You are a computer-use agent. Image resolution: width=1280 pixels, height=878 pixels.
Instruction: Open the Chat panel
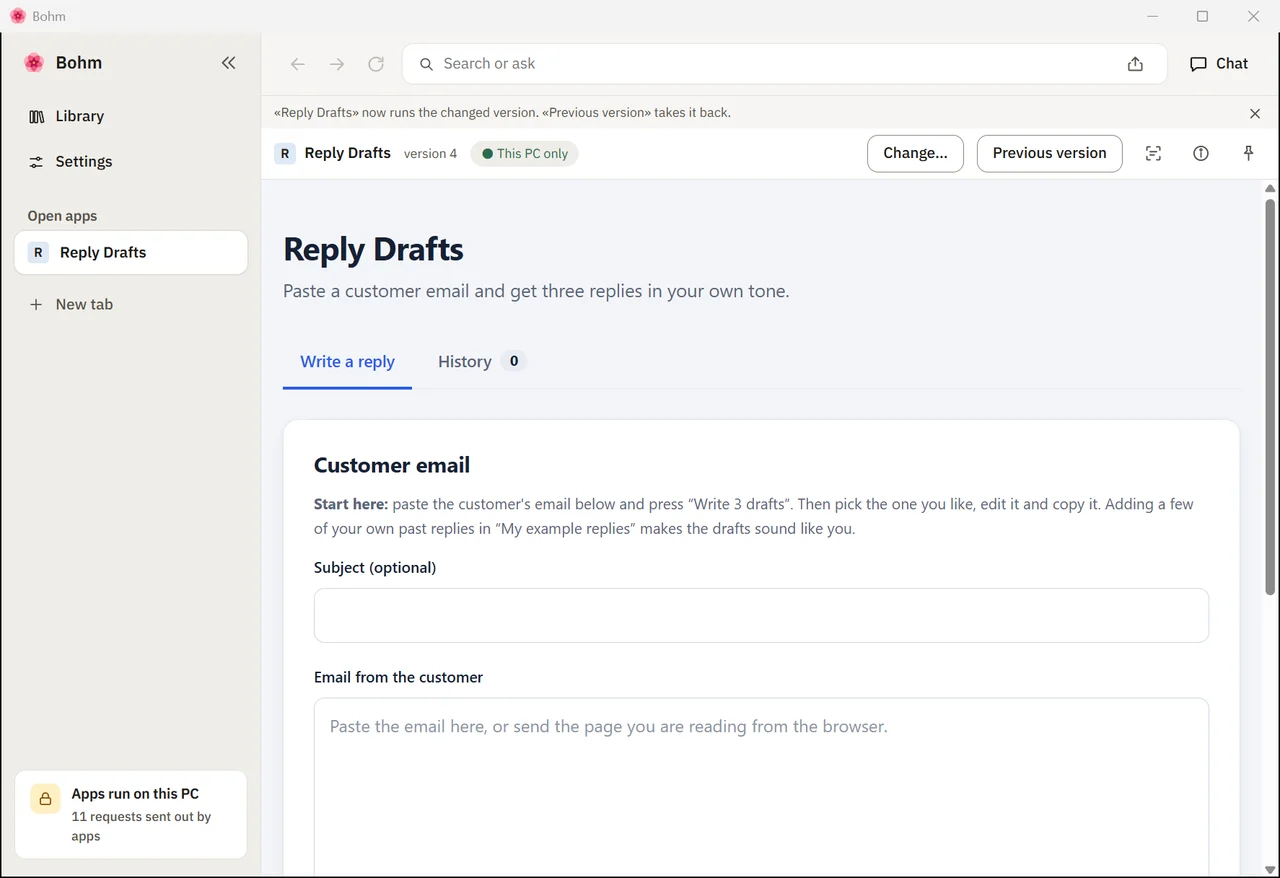[1219, 63]
